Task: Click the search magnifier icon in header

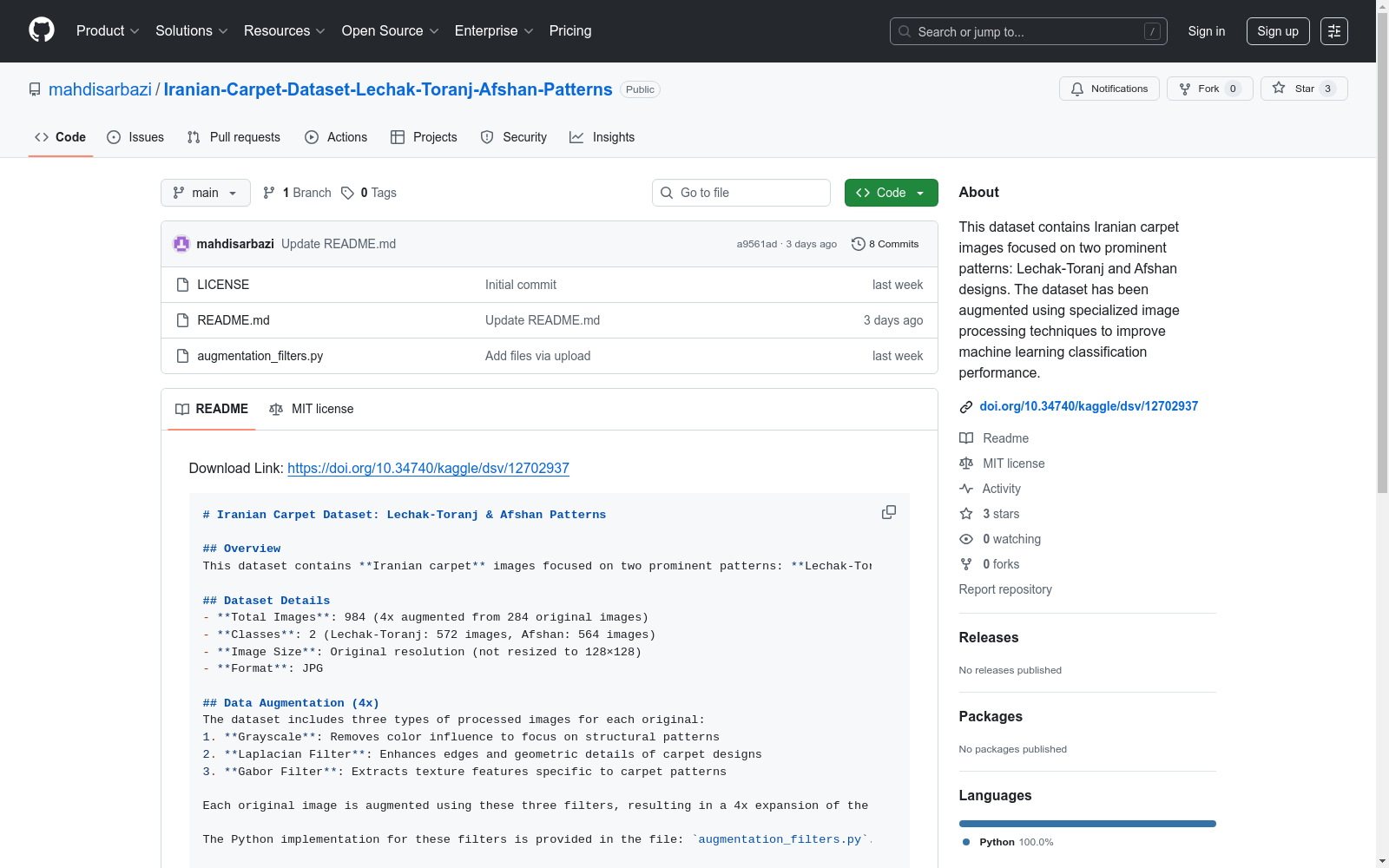Action: pos(905,31)
